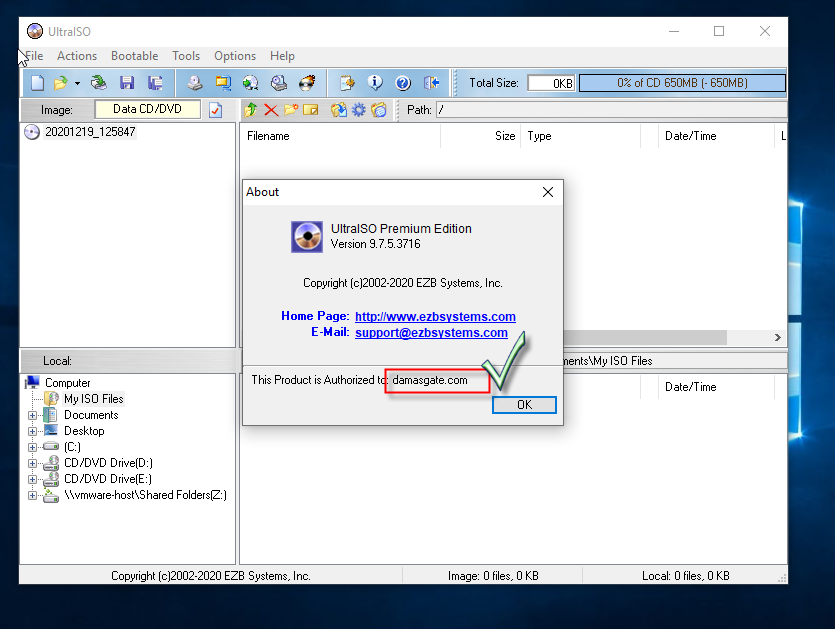Select the 20201219_125847 image root
This screenshot has width=835, height=629.
click(x=90, y=132)
